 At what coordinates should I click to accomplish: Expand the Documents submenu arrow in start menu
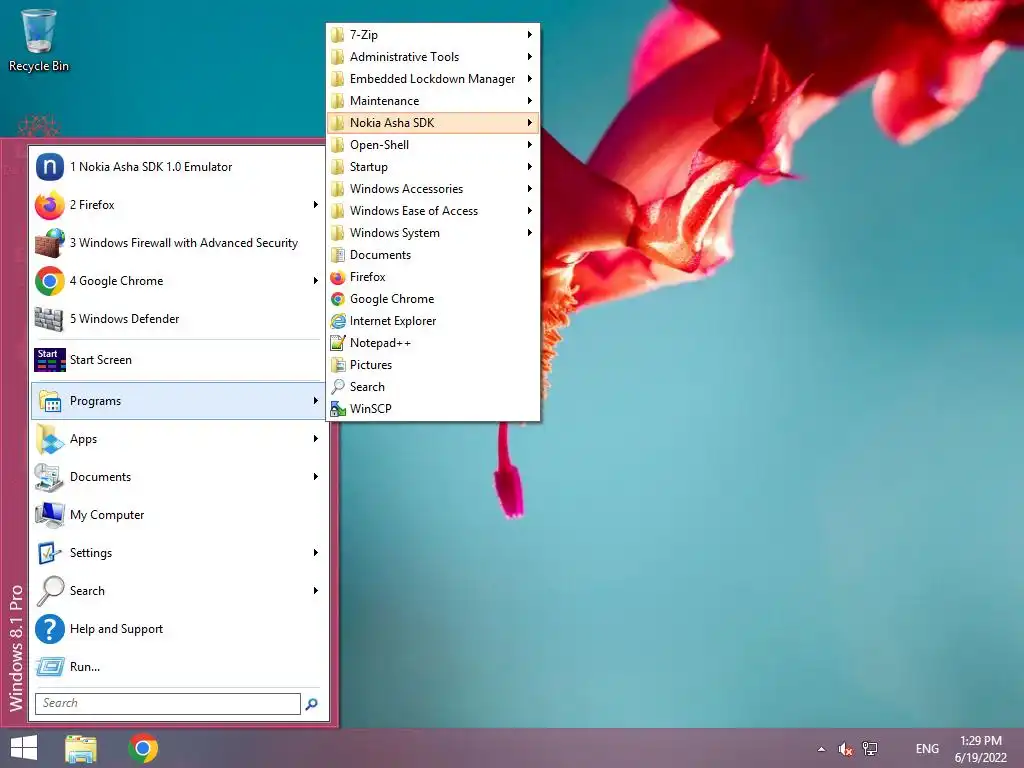click(x=315, y=477)
